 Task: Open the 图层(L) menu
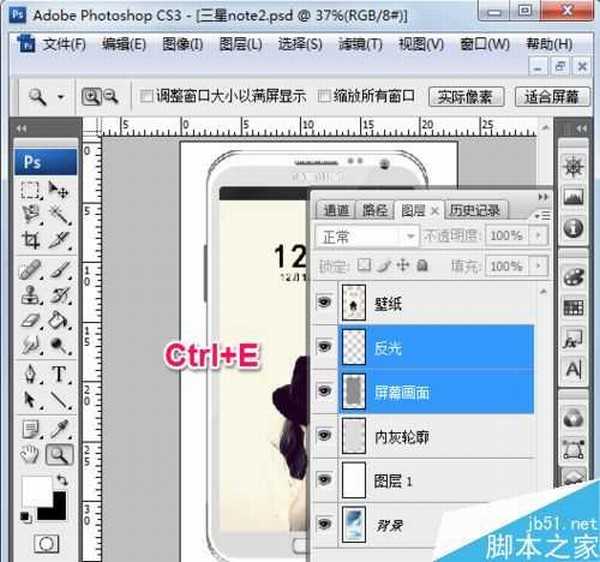click(x=240, y=45)
